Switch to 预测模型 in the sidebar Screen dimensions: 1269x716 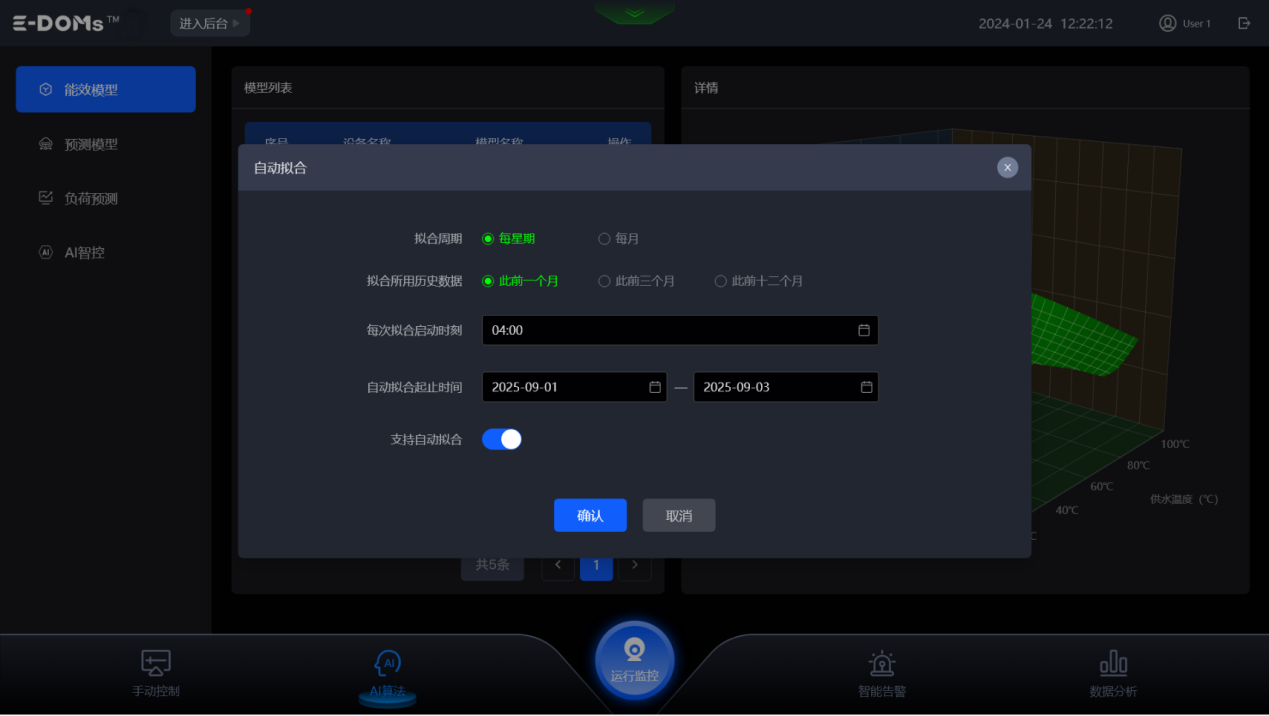click(x=91, y=144)
